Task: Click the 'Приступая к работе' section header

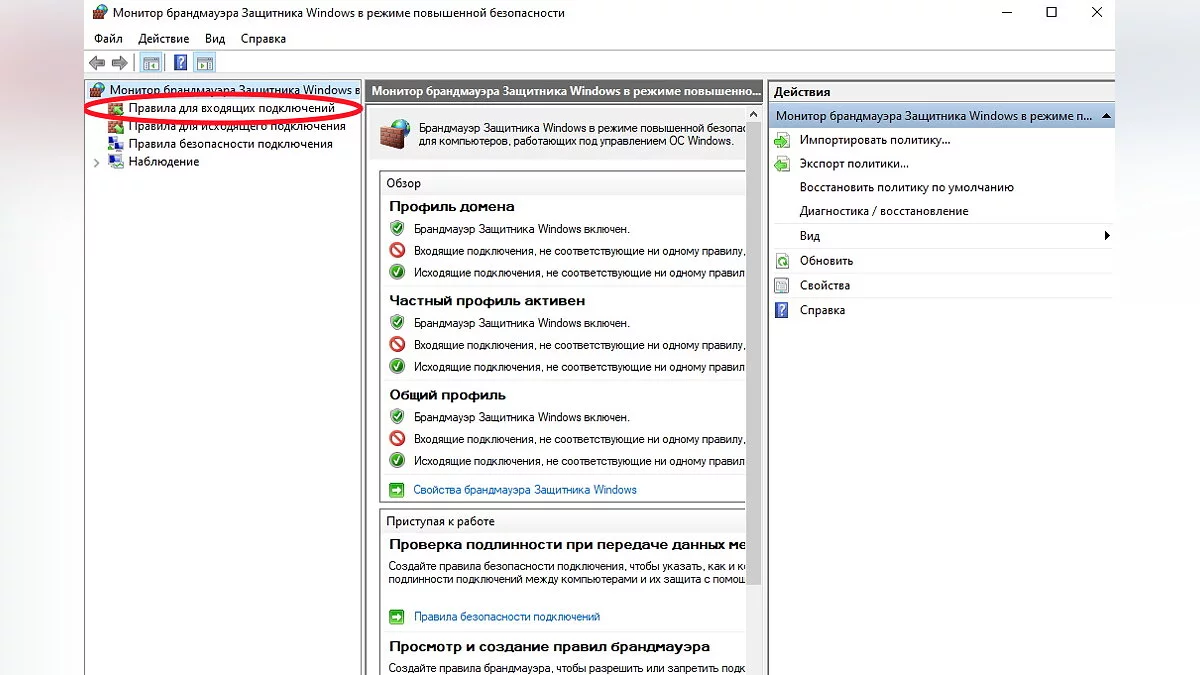Action: [440, 521]
